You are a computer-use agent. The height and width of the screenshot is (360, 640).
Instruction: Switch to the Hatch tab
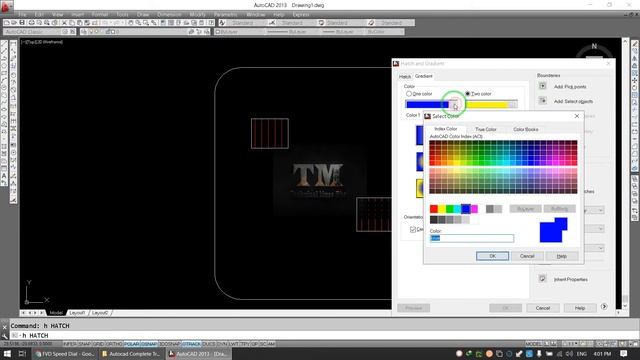[x=404, y=77]
